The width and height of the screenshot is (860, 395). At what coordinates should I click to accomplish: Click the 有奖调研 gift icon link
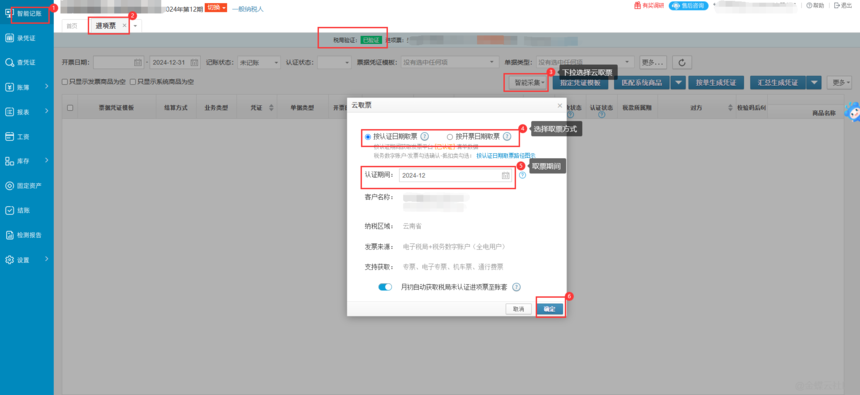[649, 5]
